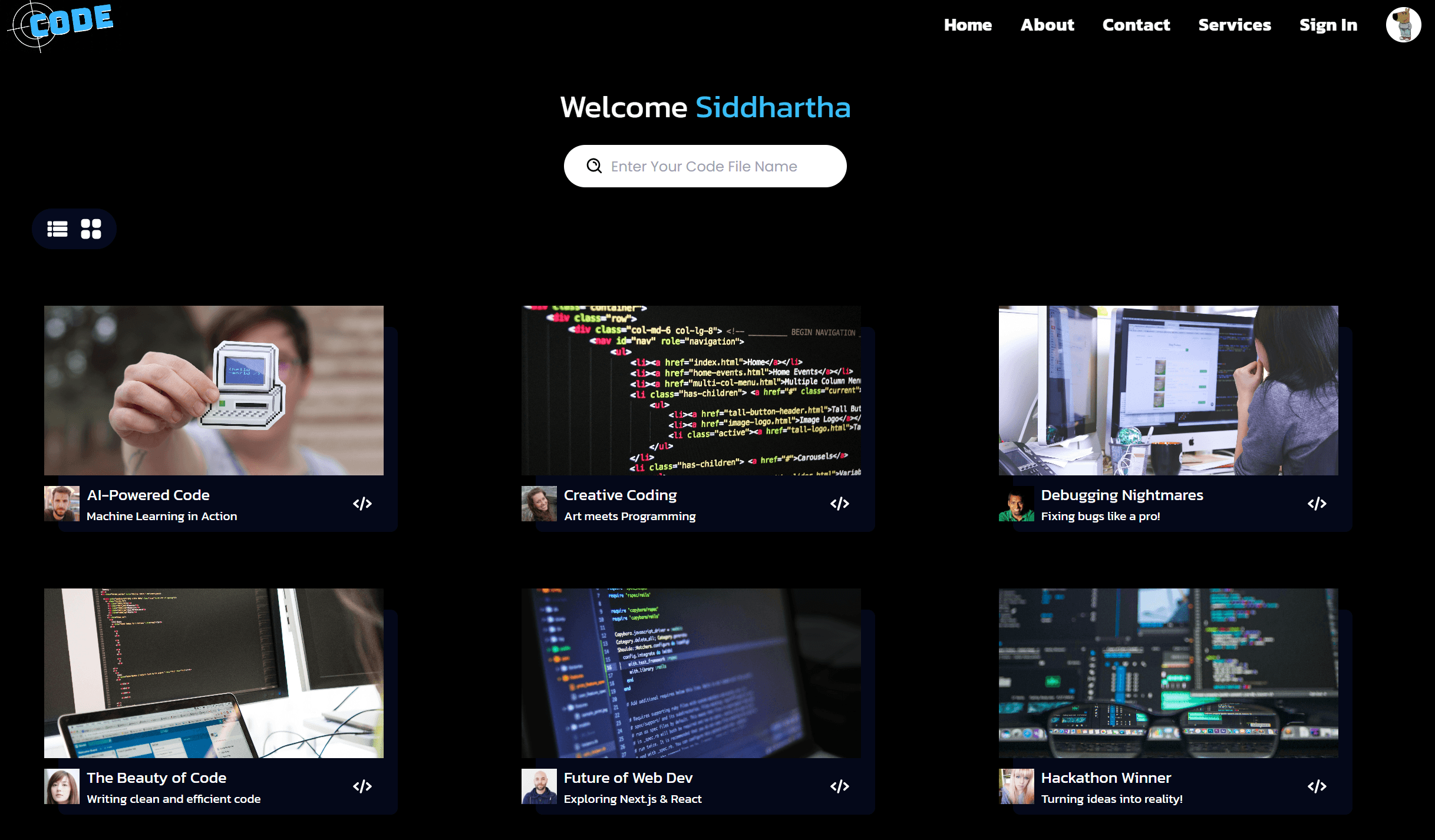Switch to grid view layout
Image resolution: width=1435 pixels, height=840 pixels.
coord(91,229)
